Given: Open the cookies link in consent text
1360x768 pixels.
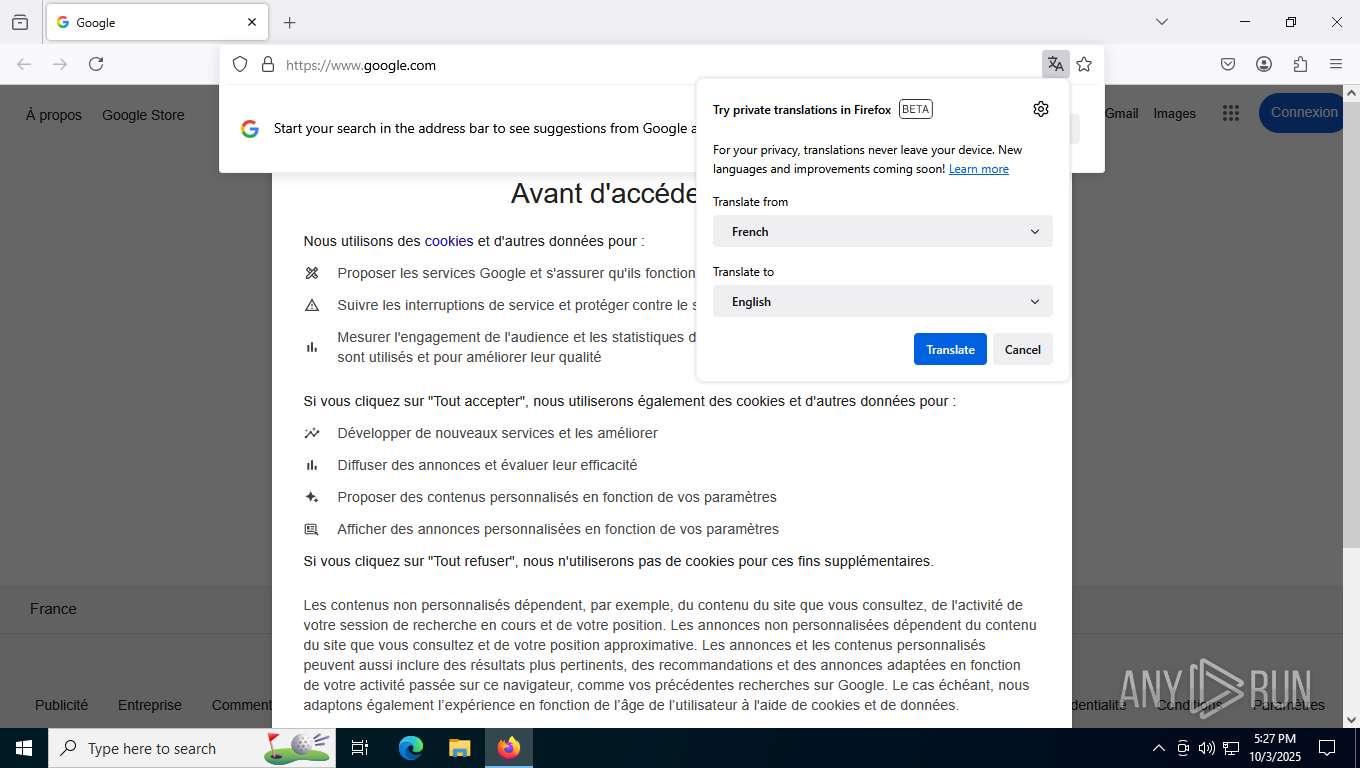Looking at the screenshot, I should tap(449, 241).
